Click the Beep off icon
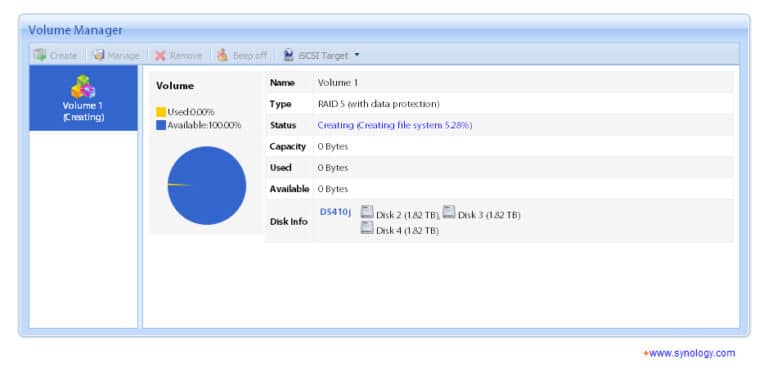This screenshot has width=768, height=372. pos(222,55)
